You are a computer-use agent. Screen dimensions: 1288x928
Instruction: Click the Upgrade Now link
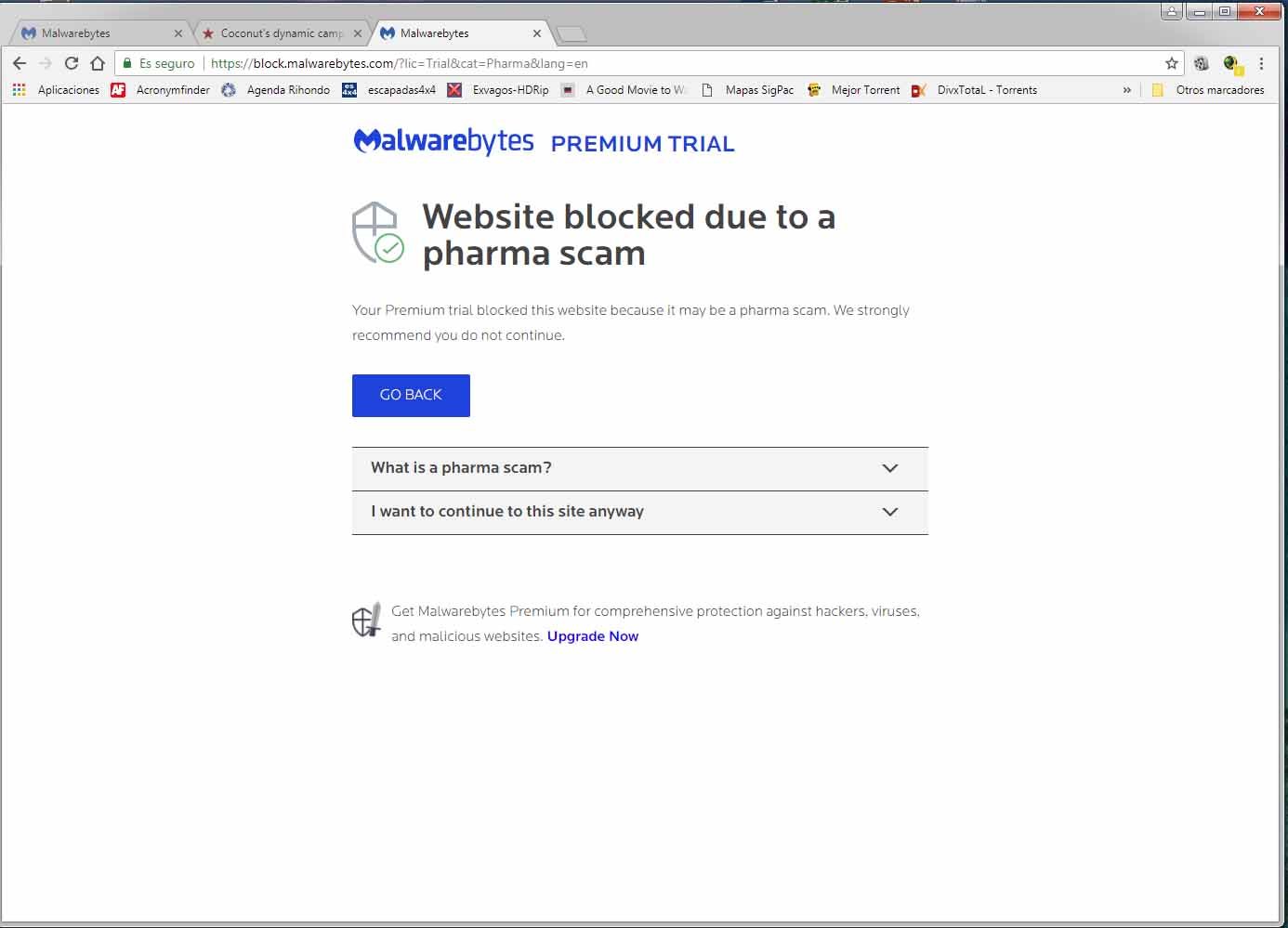[x=593, y=636]
